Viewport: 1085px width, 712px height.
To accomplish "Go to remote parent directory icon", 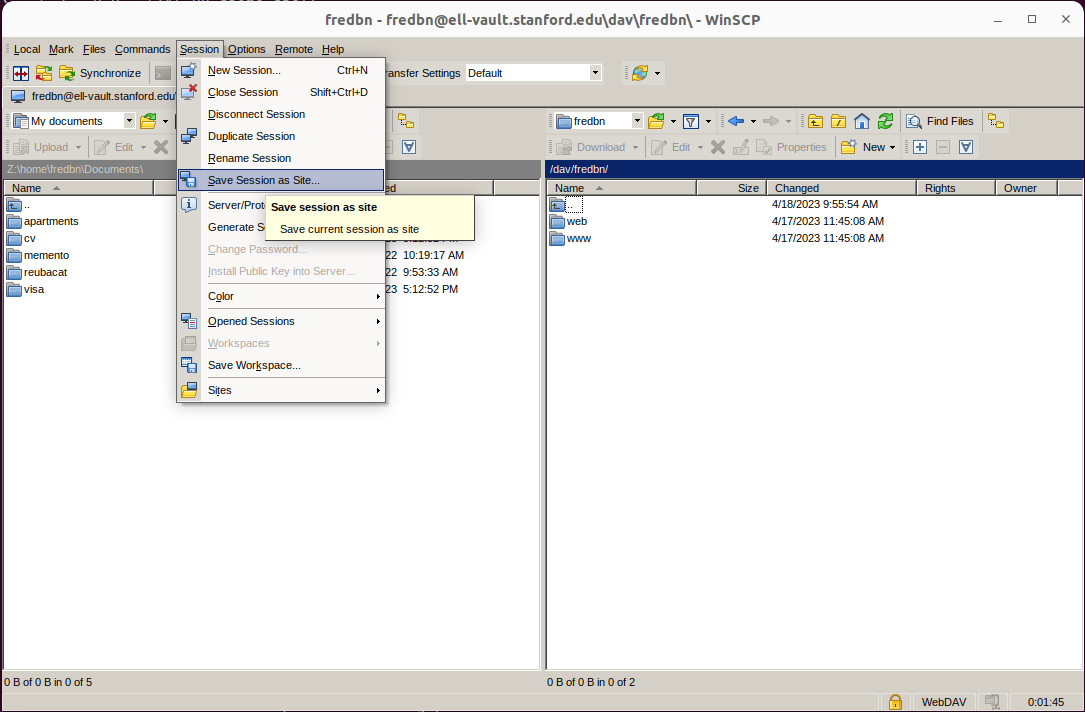I will tap(815, 121).
